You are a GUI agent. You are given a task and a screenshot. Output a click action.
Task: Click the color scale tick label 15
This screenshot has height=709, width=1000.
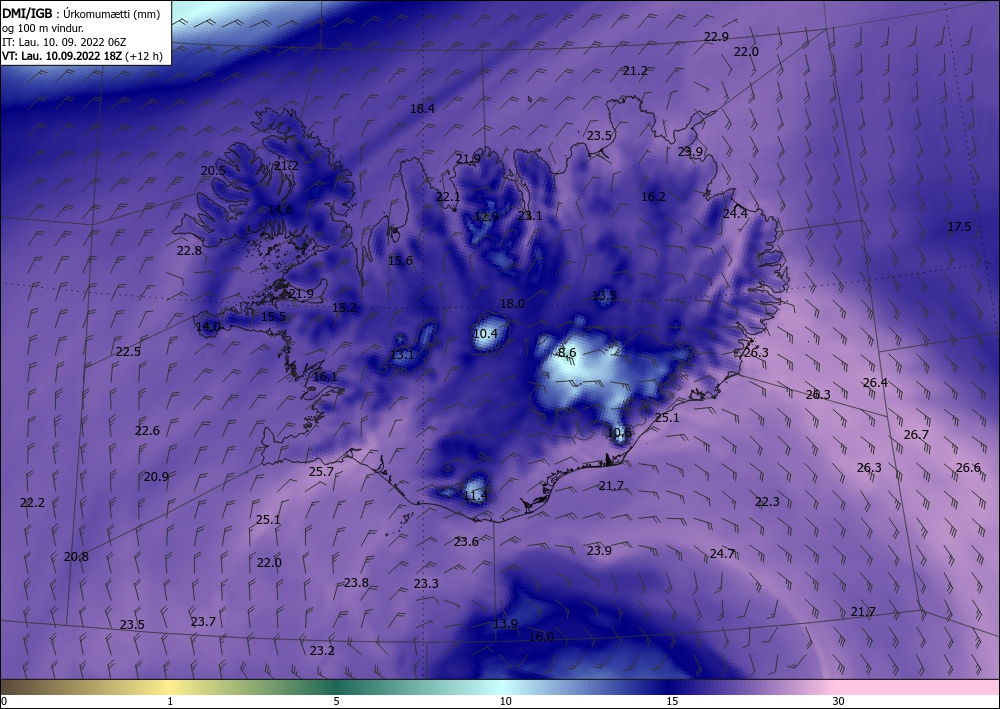(x=672, y=701)
